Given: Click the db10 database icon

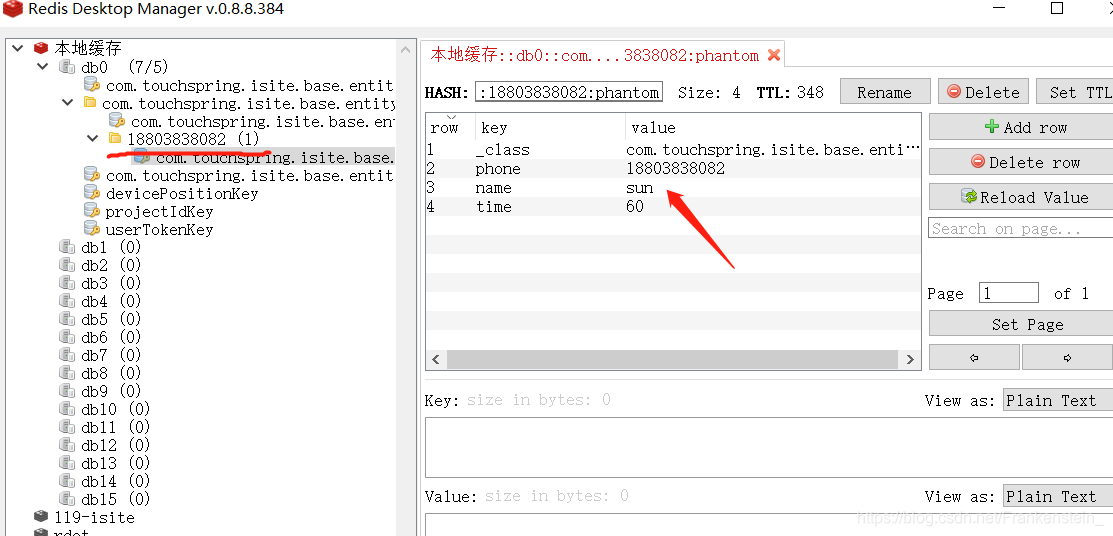Looking at the screenshot, I should click(67, 409).
